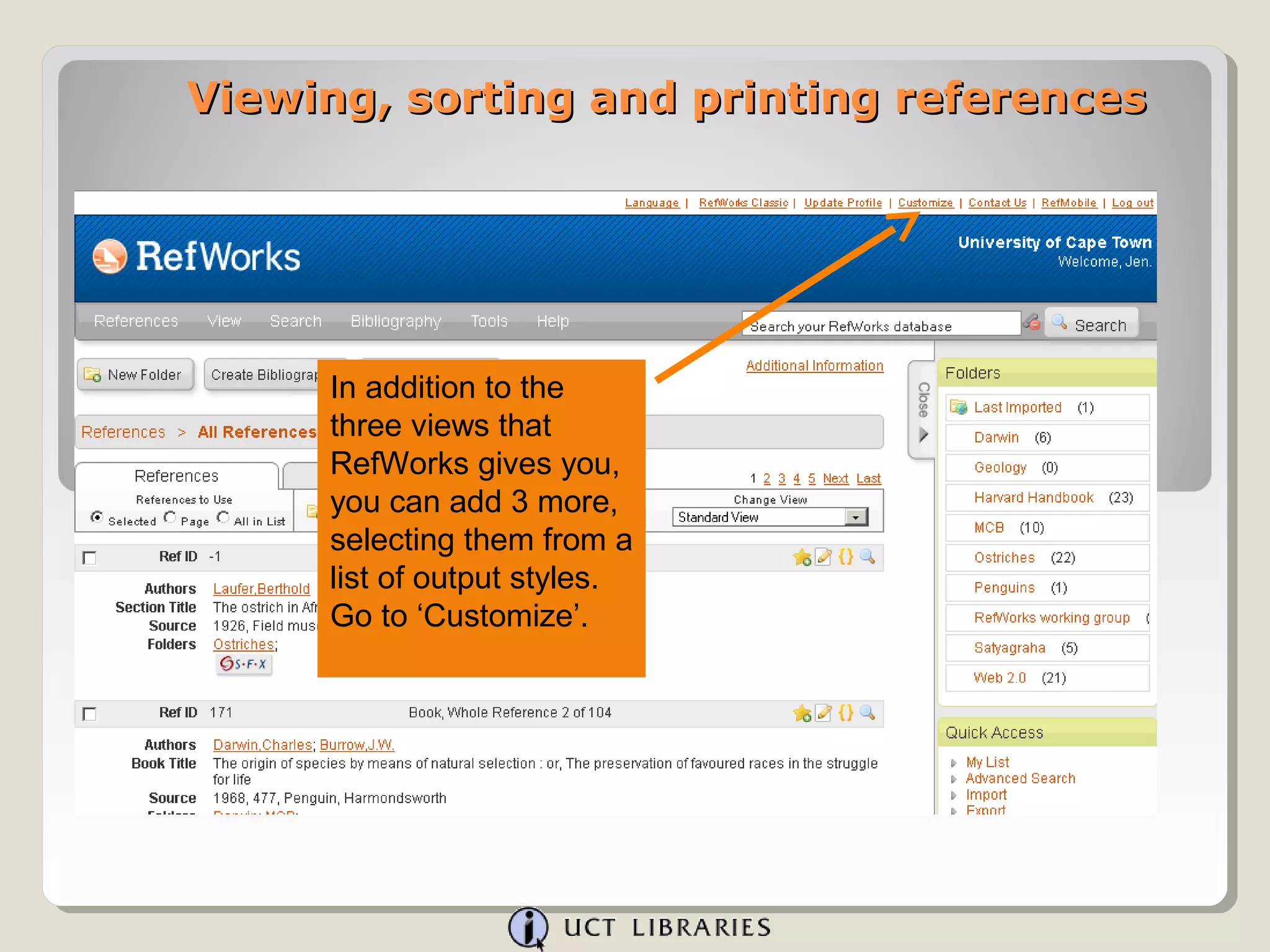Open the MCB folder
This screenshot has width=1270, height=952.
tap(988, 527)
